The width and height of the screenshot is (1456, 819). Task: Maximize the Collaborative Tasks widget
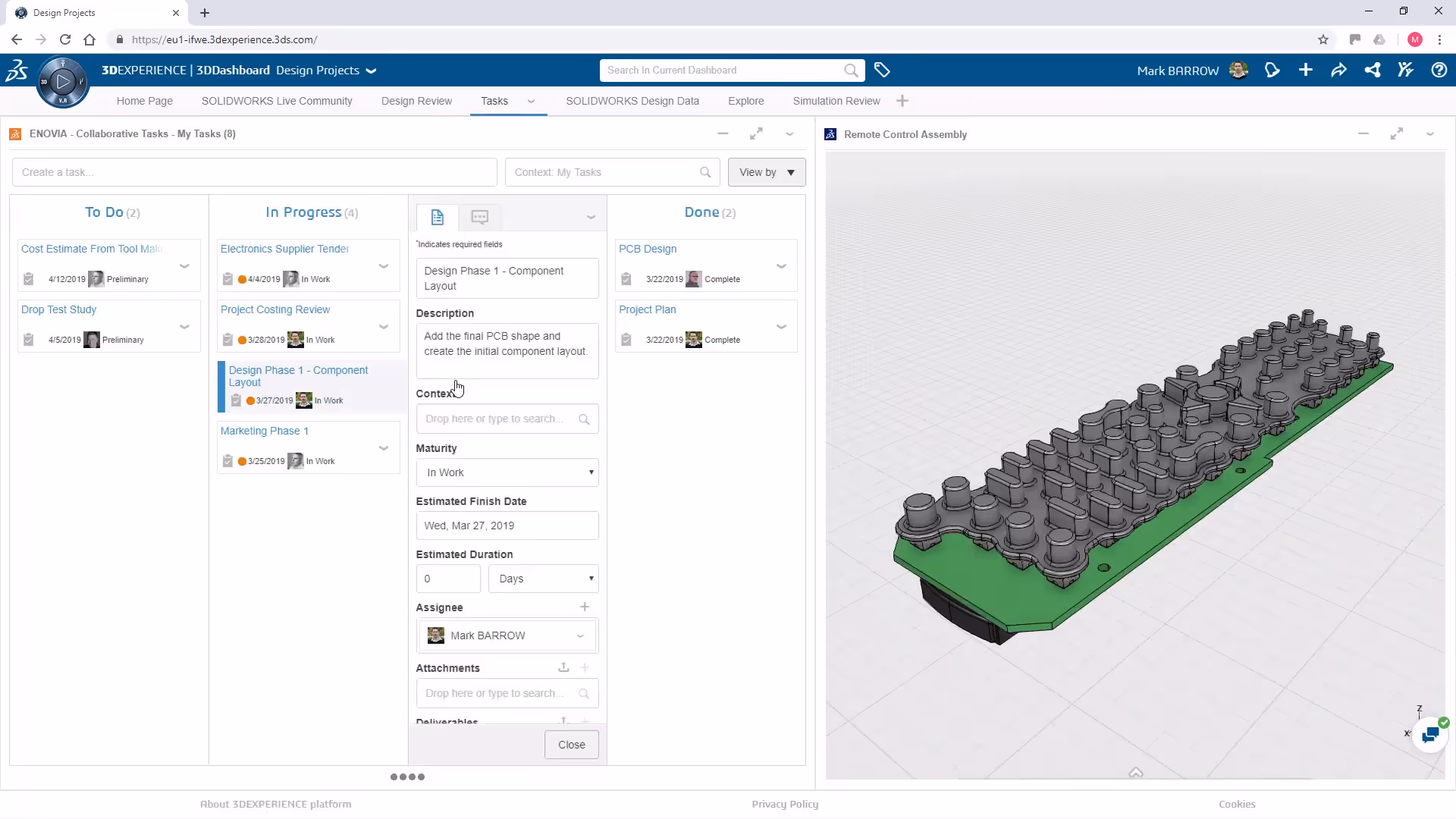756,134
